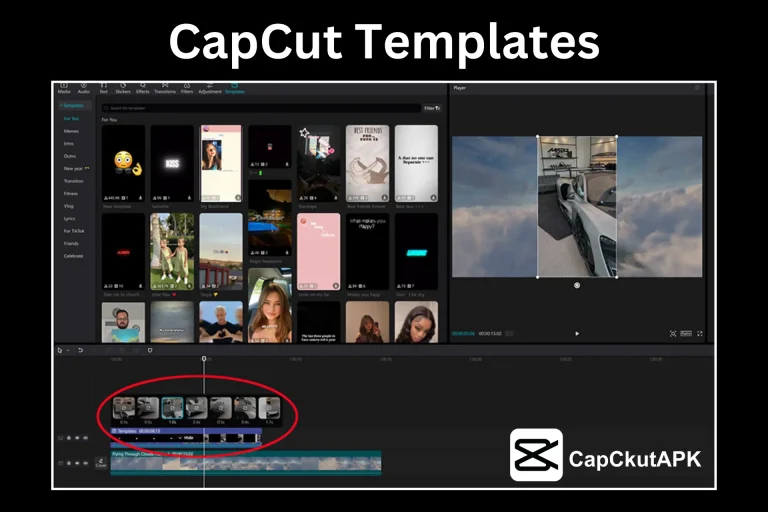Hide the main clouds video track

(77, 463)
